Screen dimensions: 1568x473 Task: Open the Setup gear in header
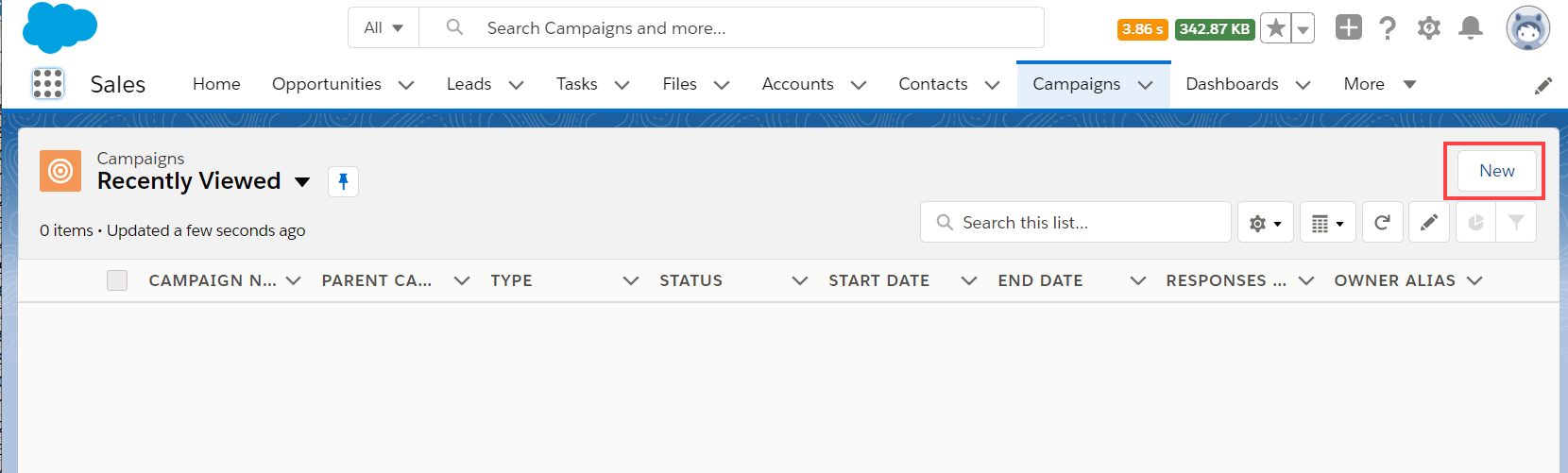tap(1428, 28)
